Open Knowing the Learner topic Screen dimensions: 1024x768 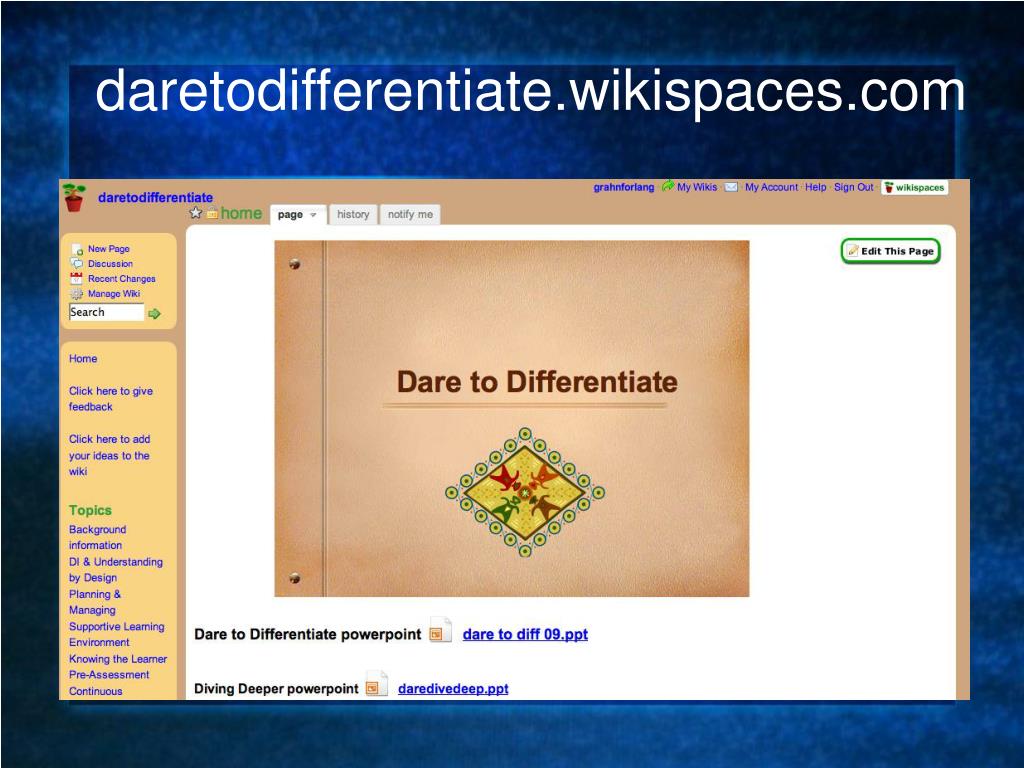[x=118, y=659]
